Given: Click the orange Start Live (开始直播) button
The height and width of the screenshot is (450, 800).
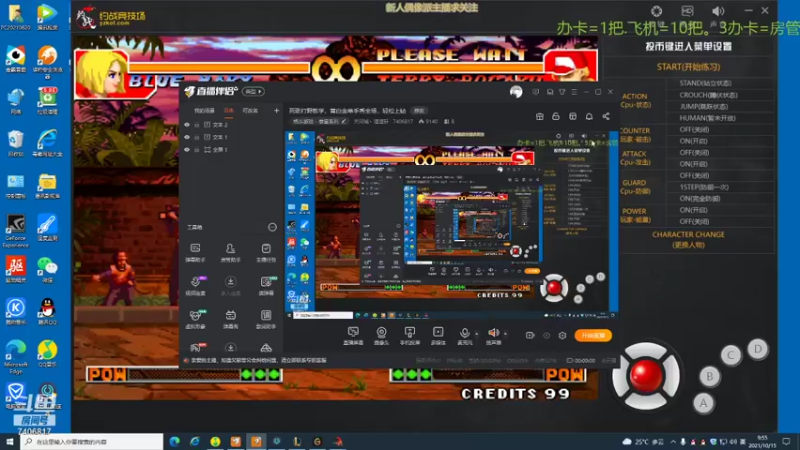Looking at the screenshot, I should 593,335.
